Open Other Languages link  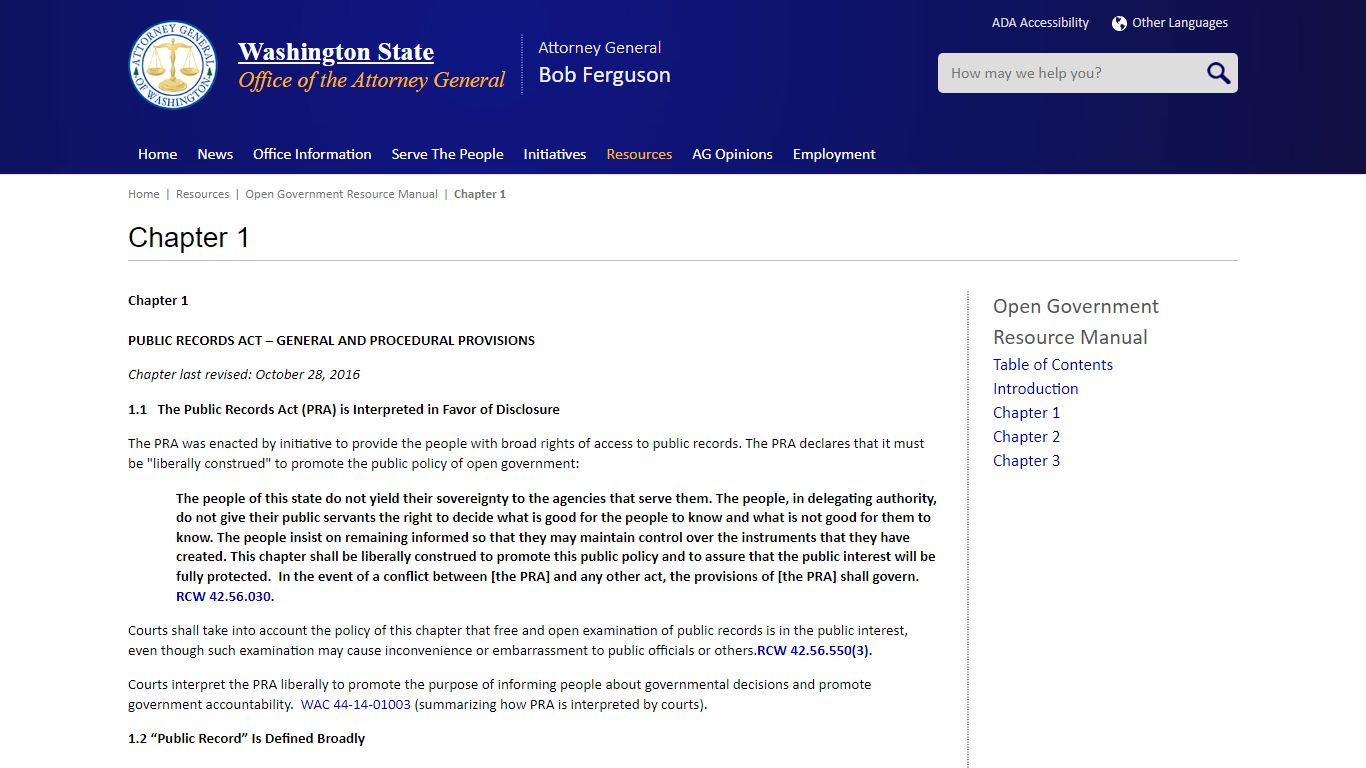coord(1180,23)
